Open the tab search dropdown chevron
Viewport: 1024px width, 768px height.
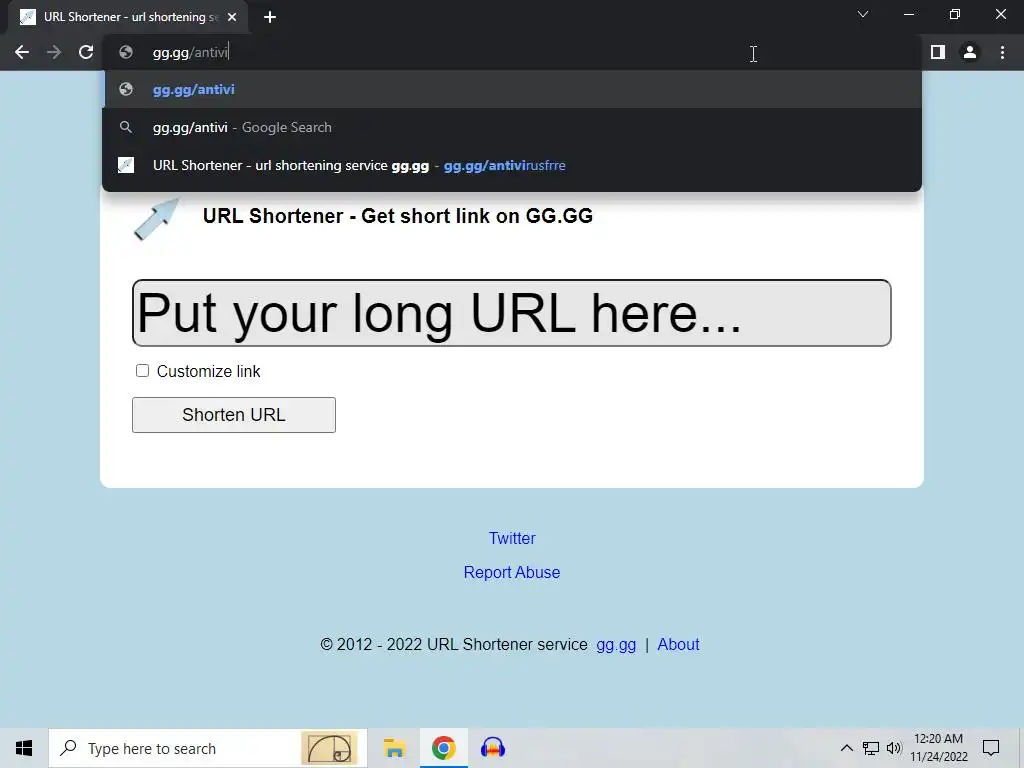(863, 14)
